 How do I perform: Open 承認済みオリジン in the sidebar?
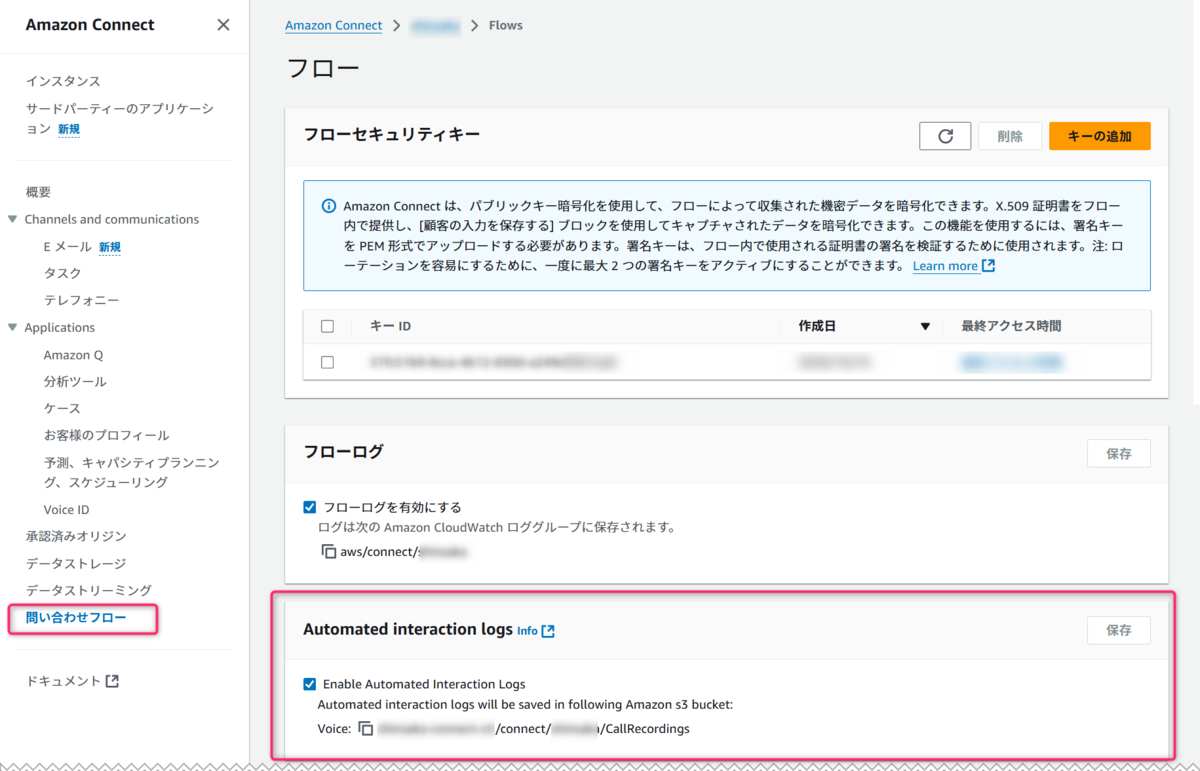(x=76, y=536)
